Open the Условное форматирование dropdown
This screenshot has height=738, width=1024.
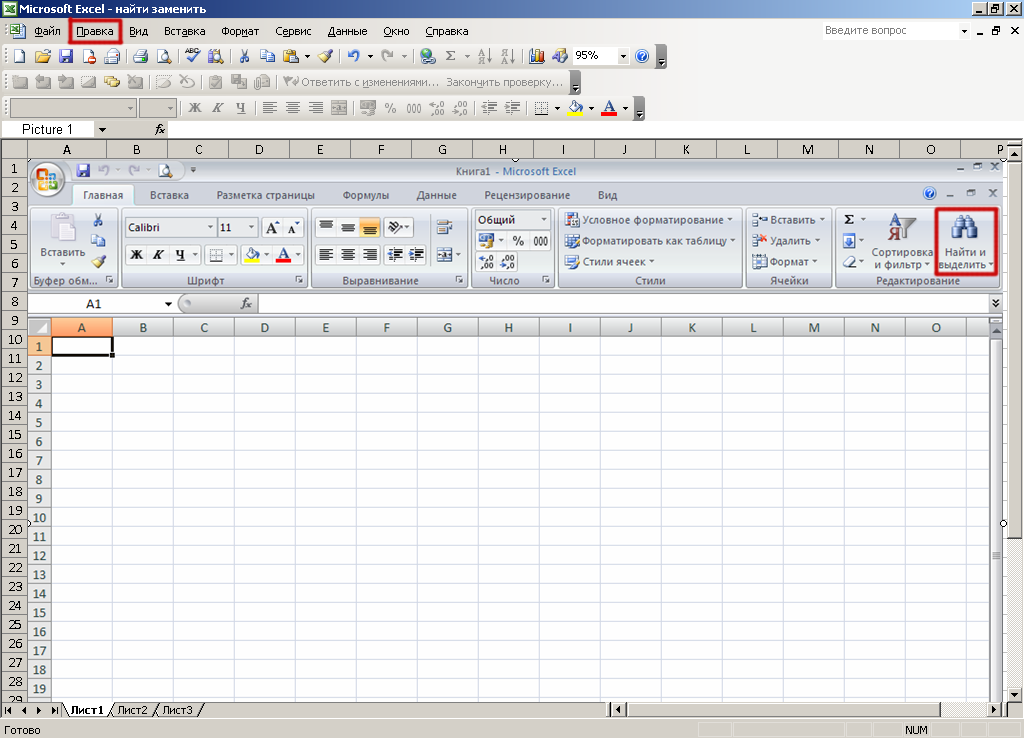click(x=649, y=220)
